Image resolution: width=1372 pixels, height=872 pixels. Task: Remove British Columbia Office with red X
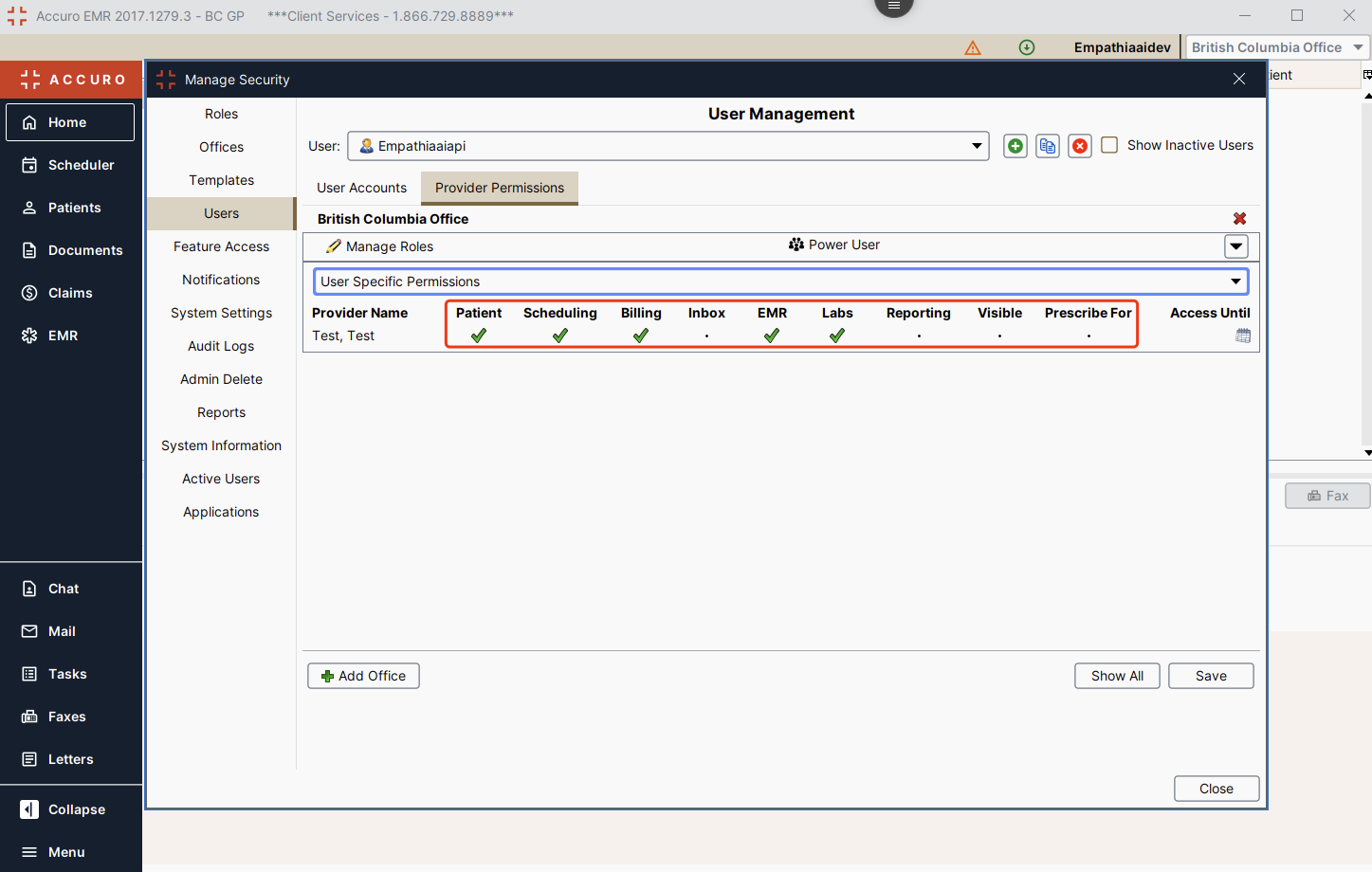tap(1239, 219)
